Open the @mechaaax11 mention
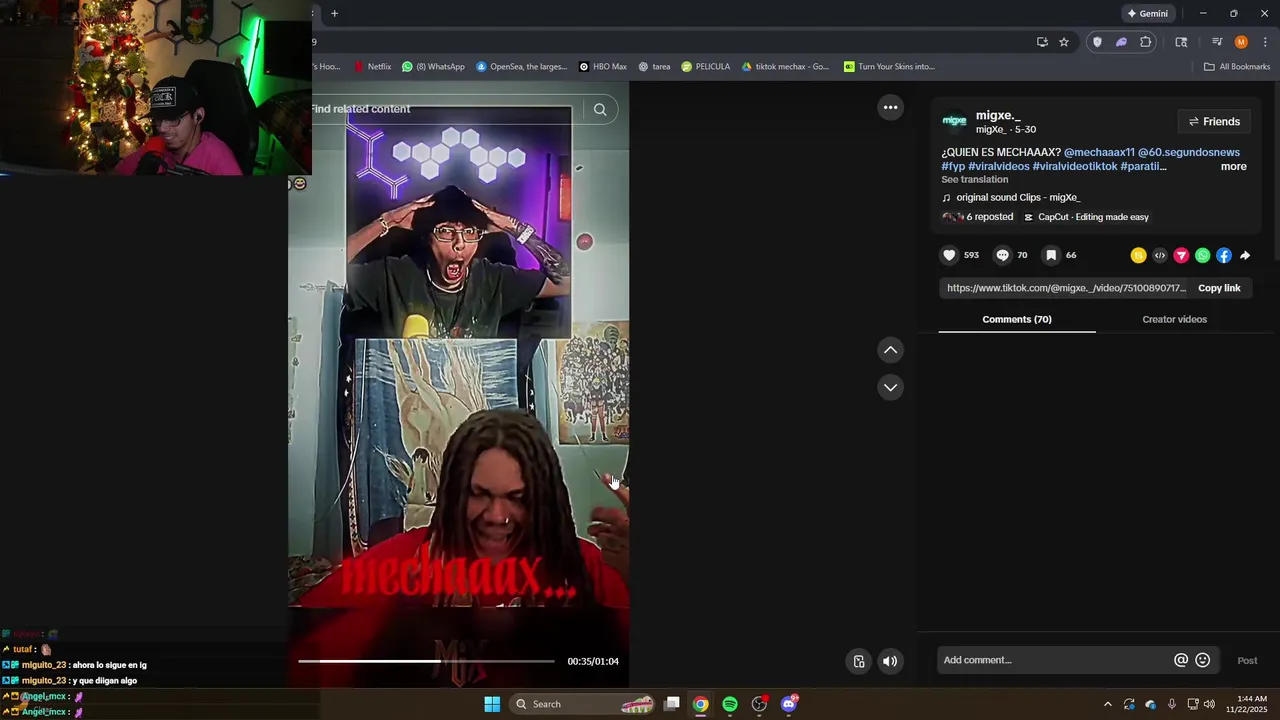Viewport: 1280px width, 720px height. tap(1099, 153)
